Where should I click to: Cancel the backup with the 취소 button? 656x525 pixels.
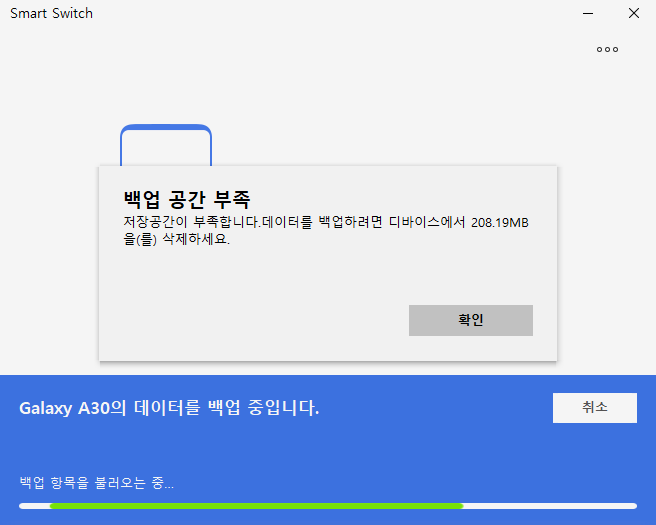(594, 407)
